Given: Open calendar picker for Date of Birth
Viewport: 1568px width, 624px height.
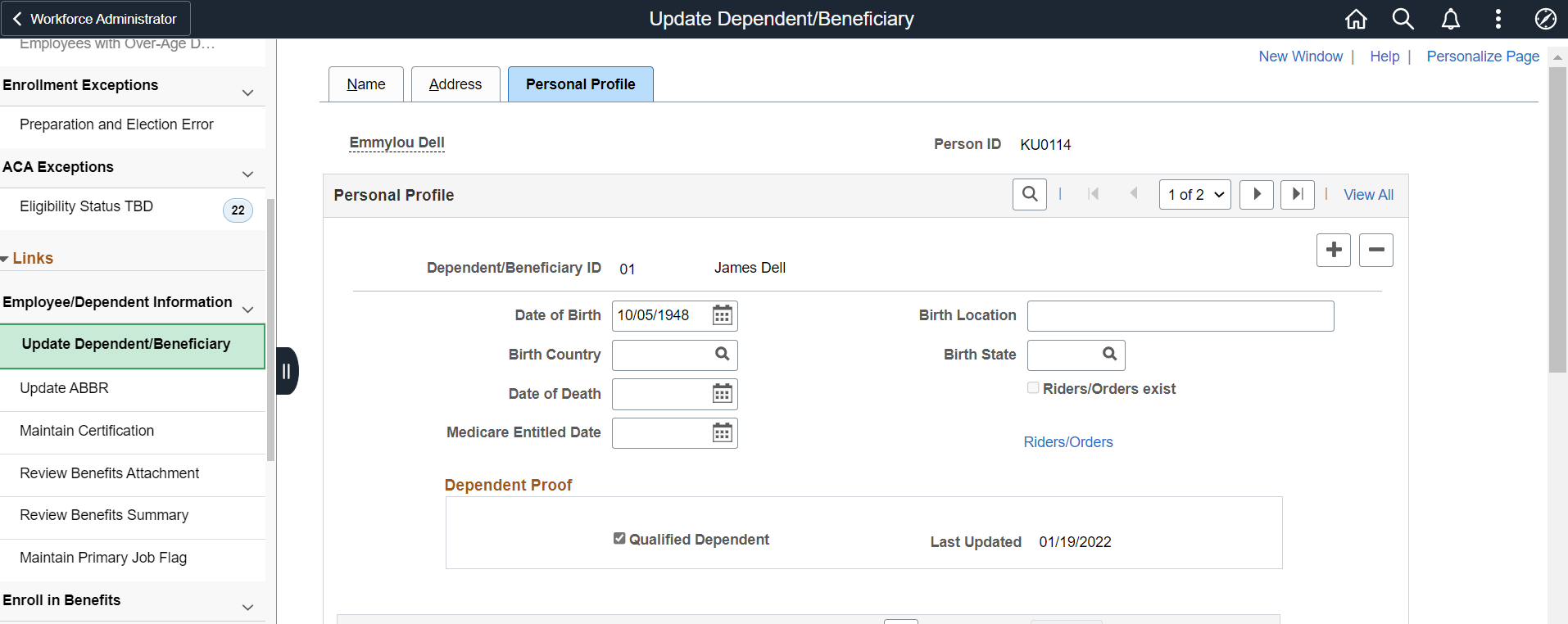Looking at the screenshot, I should (x=722, y=315).
